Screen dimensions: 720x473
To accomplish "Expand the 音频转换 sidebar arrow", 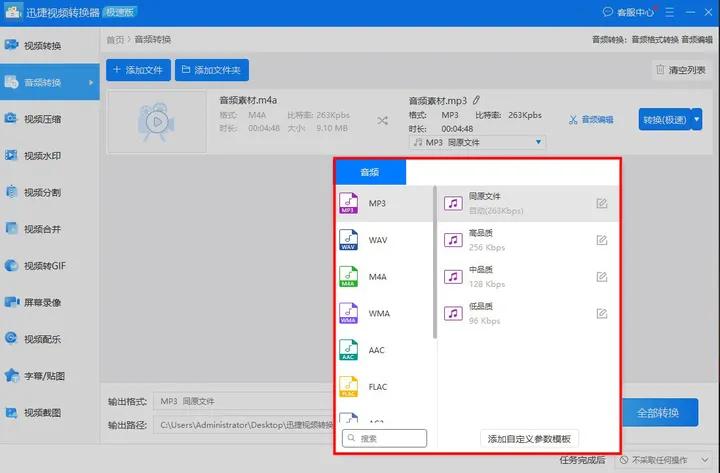I will coord(91,83).
